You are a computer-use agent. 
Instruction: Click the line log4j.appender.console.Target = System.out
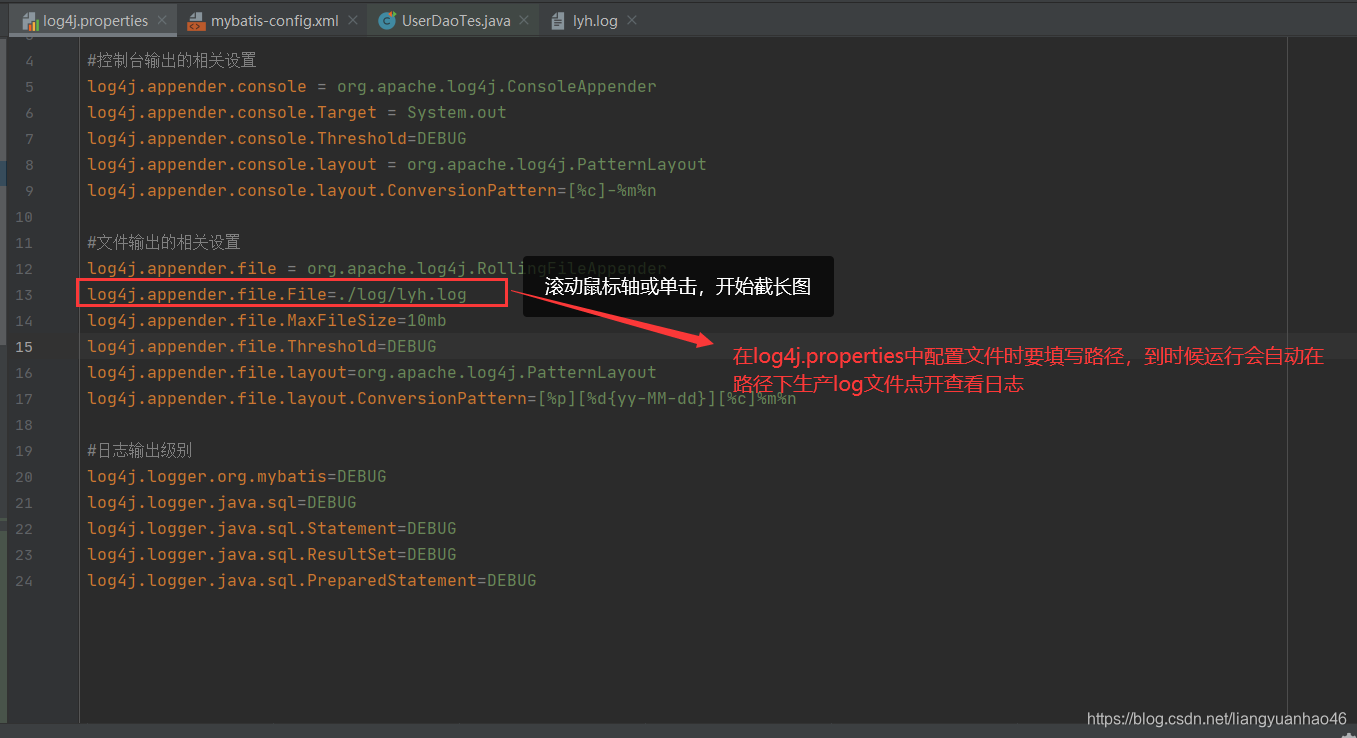(x=297, y=113)
